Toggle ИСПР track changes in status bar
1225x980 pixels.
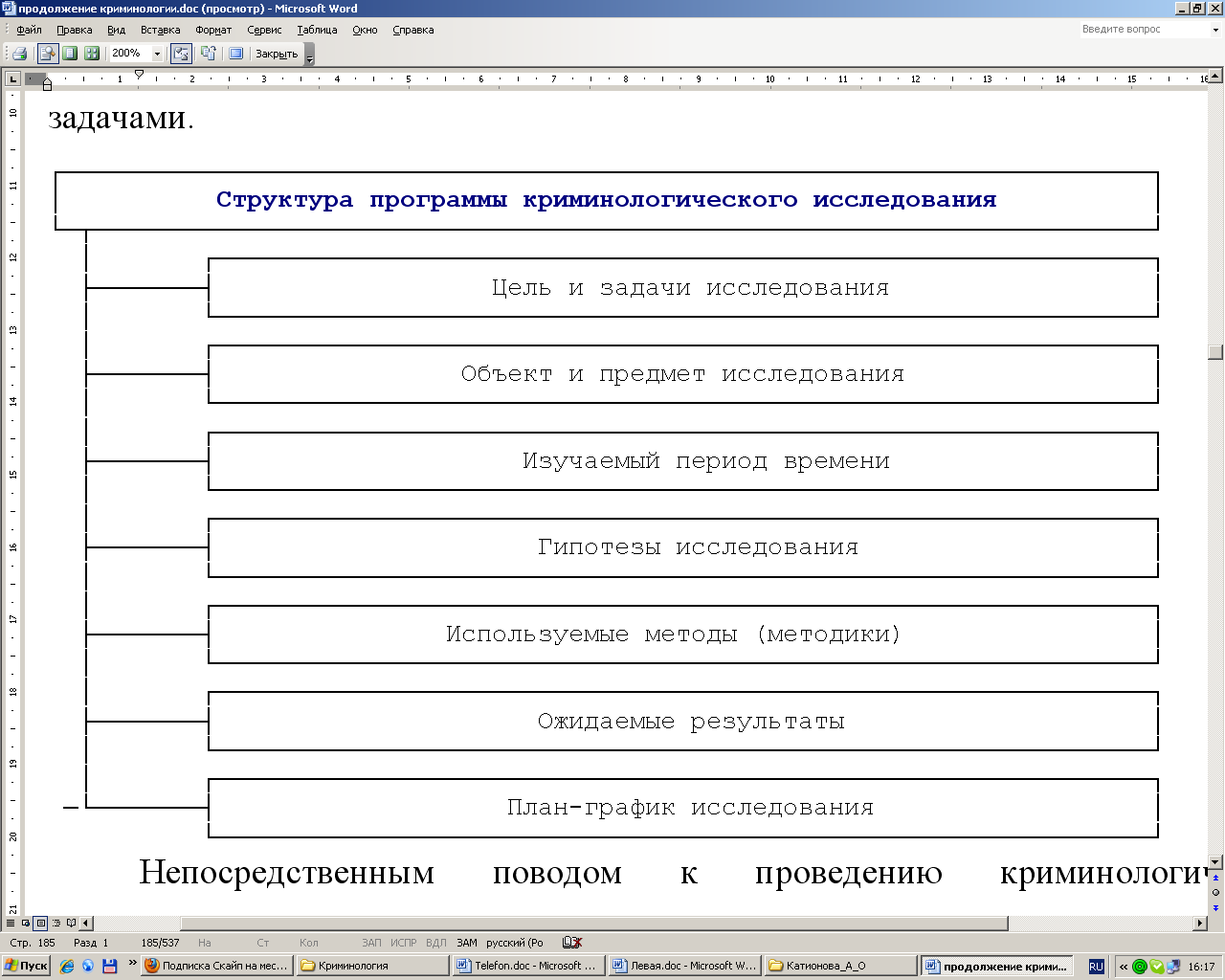(x=404, y=943)
